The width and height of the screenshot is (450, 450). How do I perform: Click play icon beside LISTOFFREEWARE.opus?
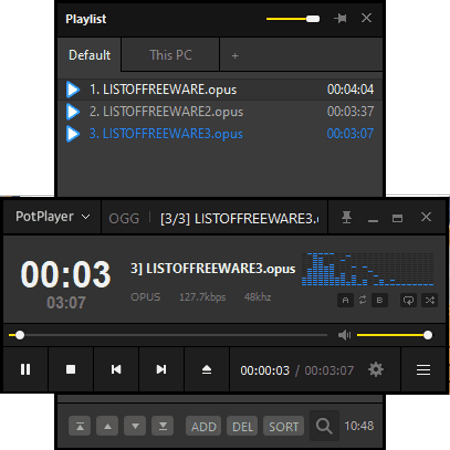pyautogui.click(x=73, y=89)
